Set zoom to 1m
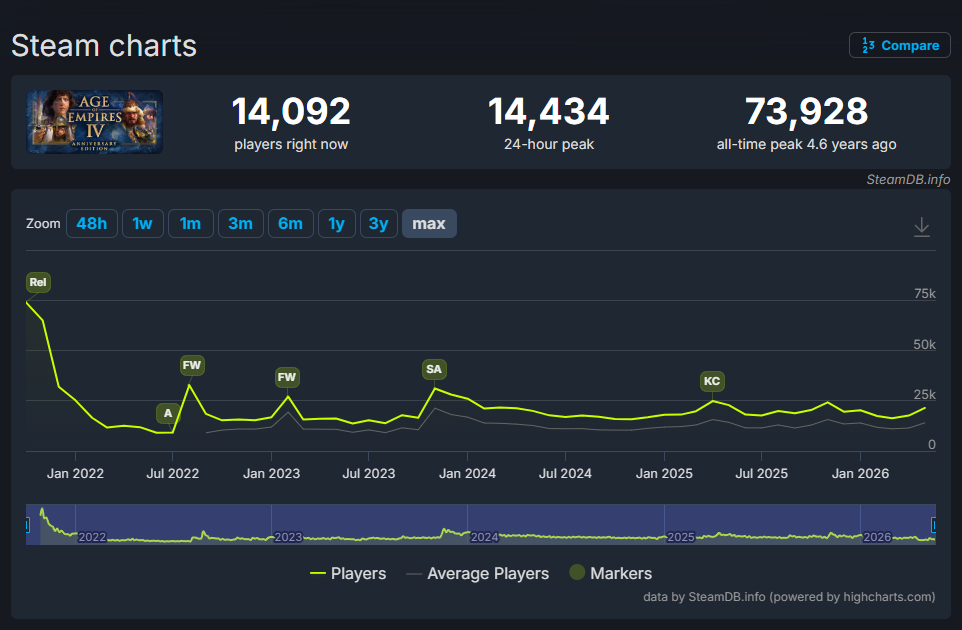The image size is (962, 630). click(x=190, y=223)
